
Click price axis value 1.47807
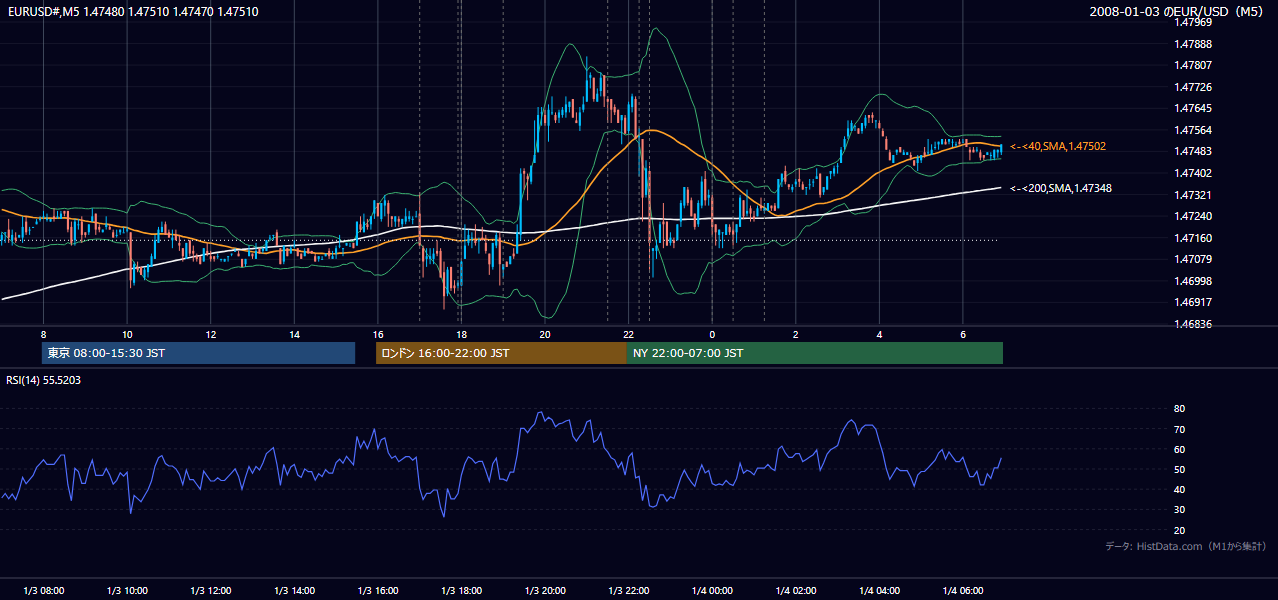1194,65
